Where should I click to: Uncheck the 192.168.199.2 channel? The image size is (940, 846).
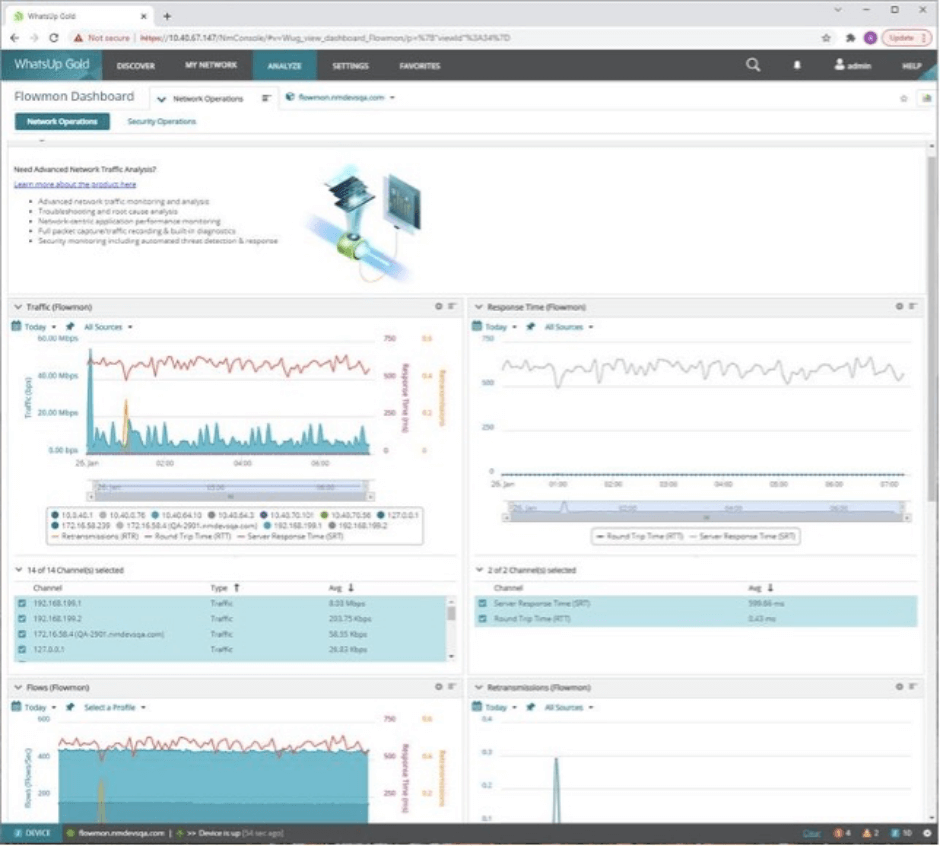[22, 618]
